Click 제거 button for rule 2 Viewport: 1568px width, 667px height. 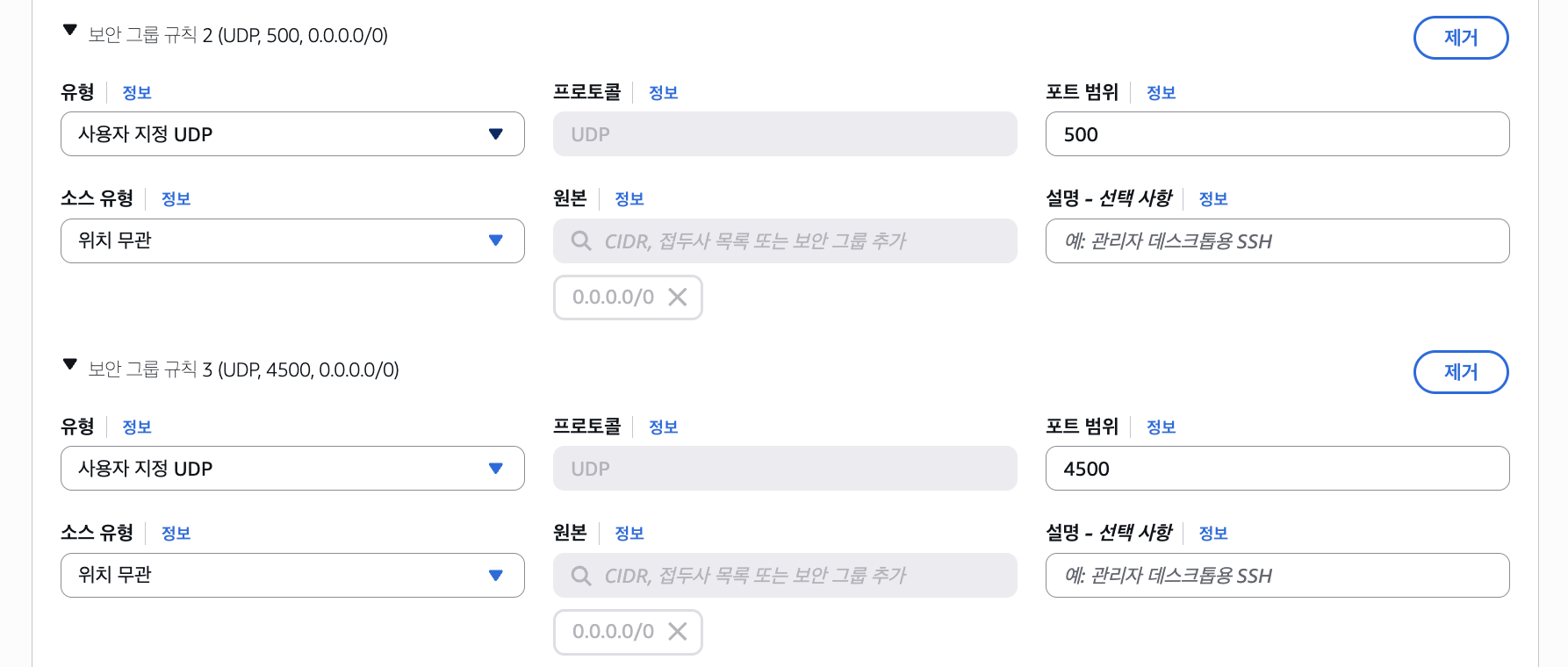(x=1460, y=38)
